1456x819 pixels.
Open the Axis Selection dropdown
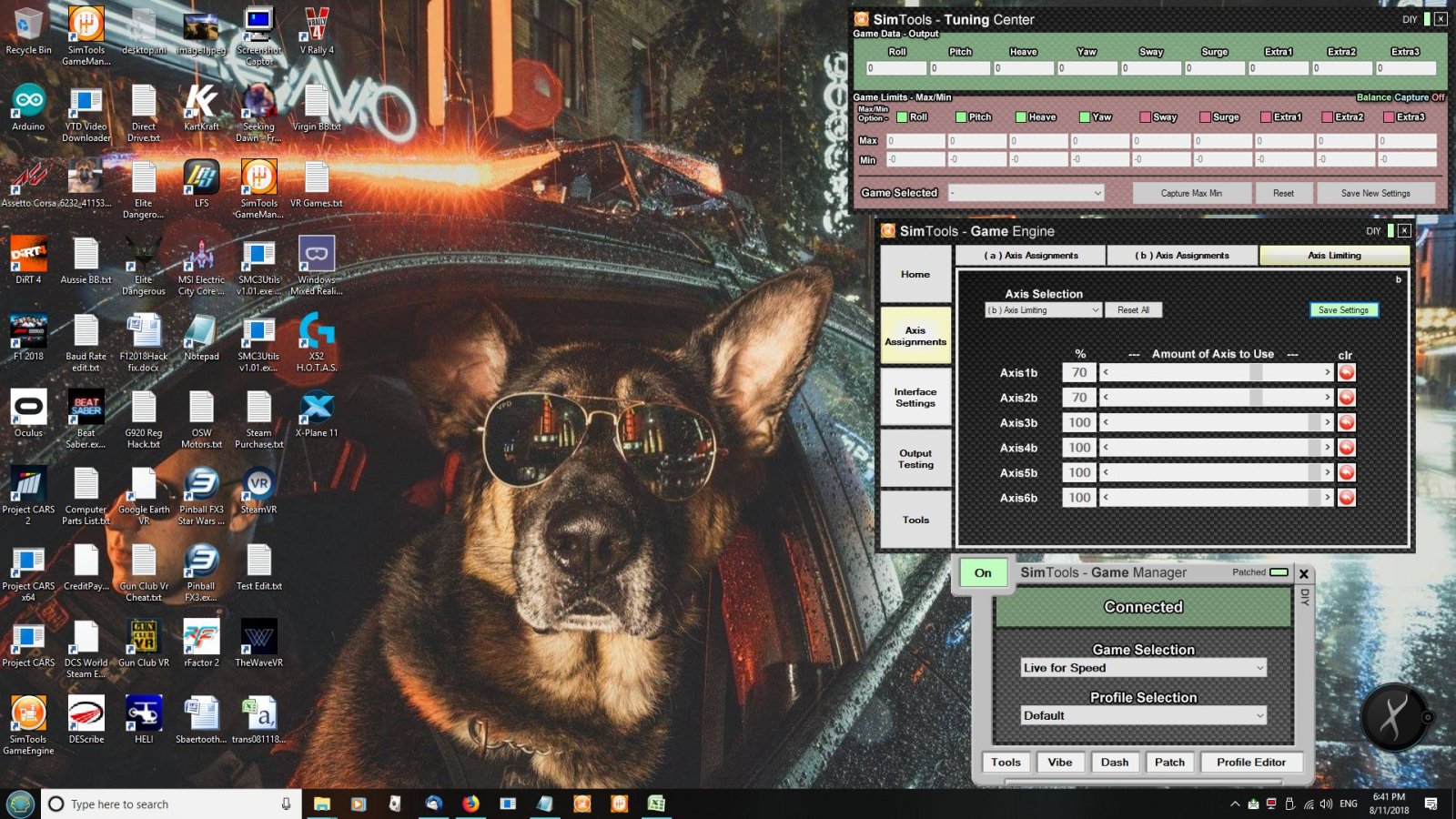click(x=1044, y=310)
